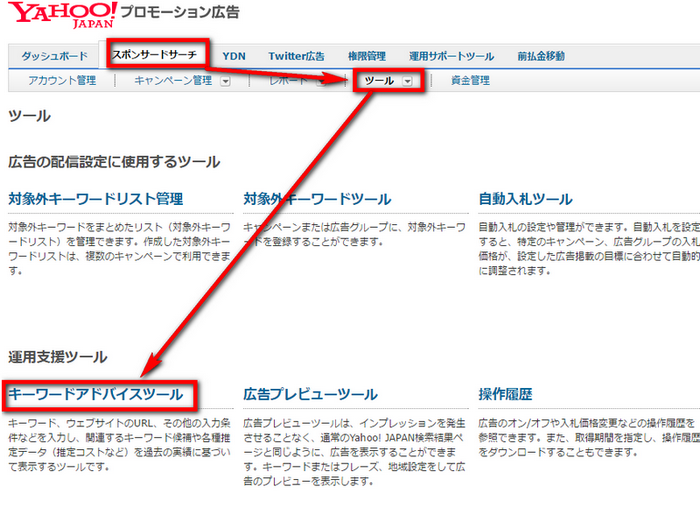Launch the 広告プレビューツール link
This screenshot has height=522, width=700.
coord(310,394)
